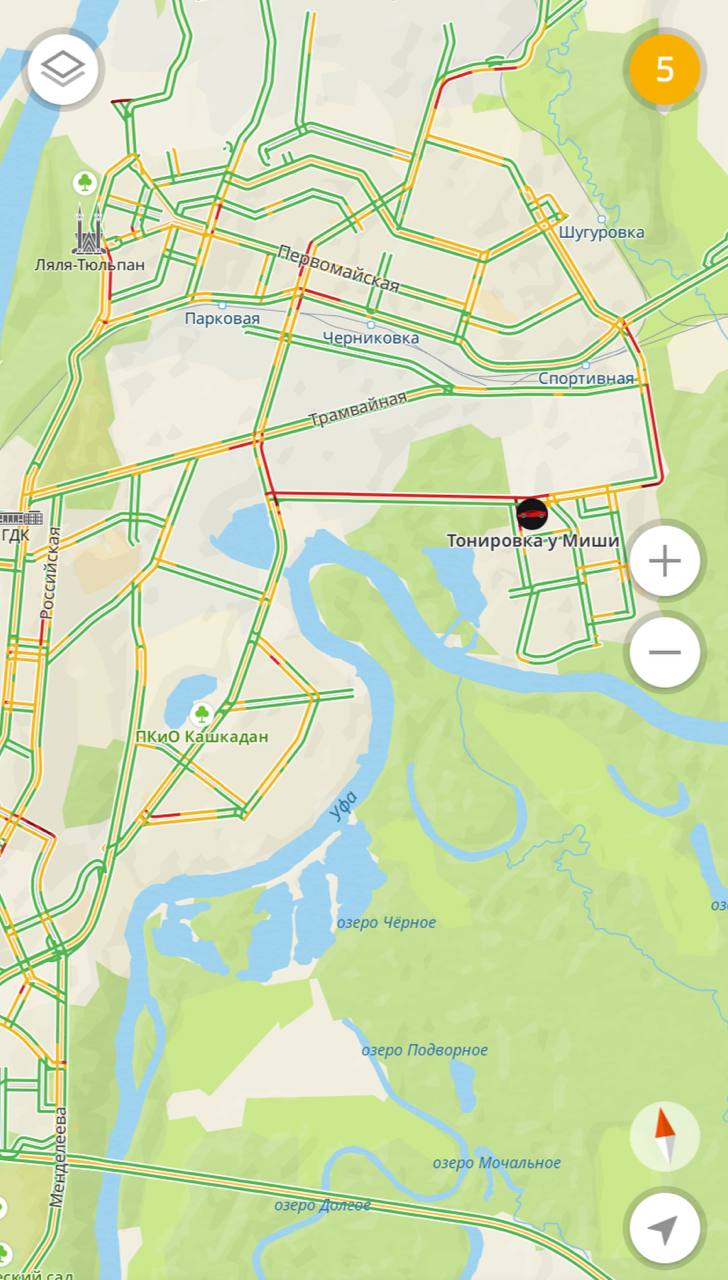728x1280 pixels.
Task: Select the ПКиО Кашкадан park tree icon
Action: [202, 714]
